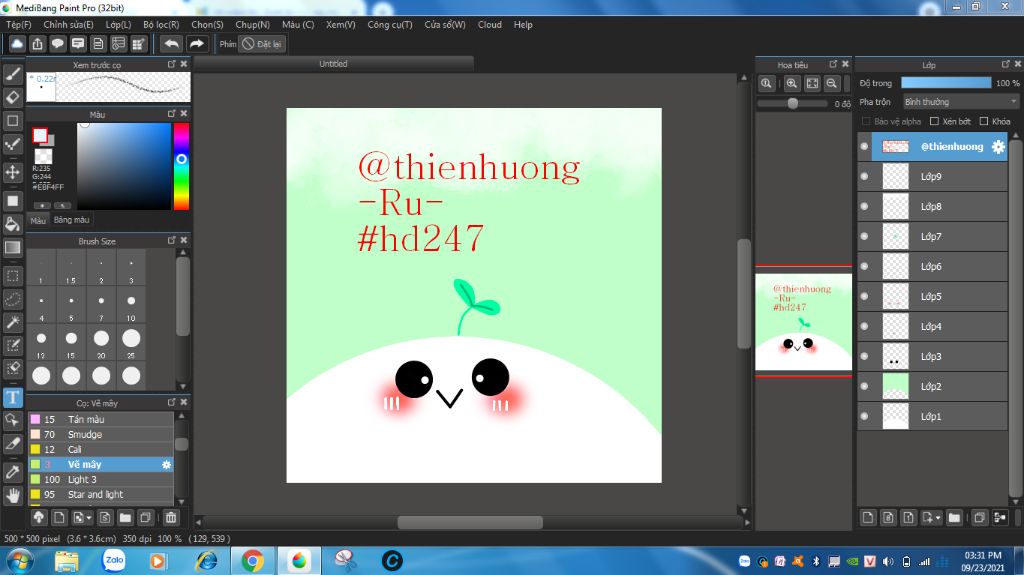Select the Gradient tool
Image resolution: width=1024 pixels, height=575 pixels.
(12, 248)
